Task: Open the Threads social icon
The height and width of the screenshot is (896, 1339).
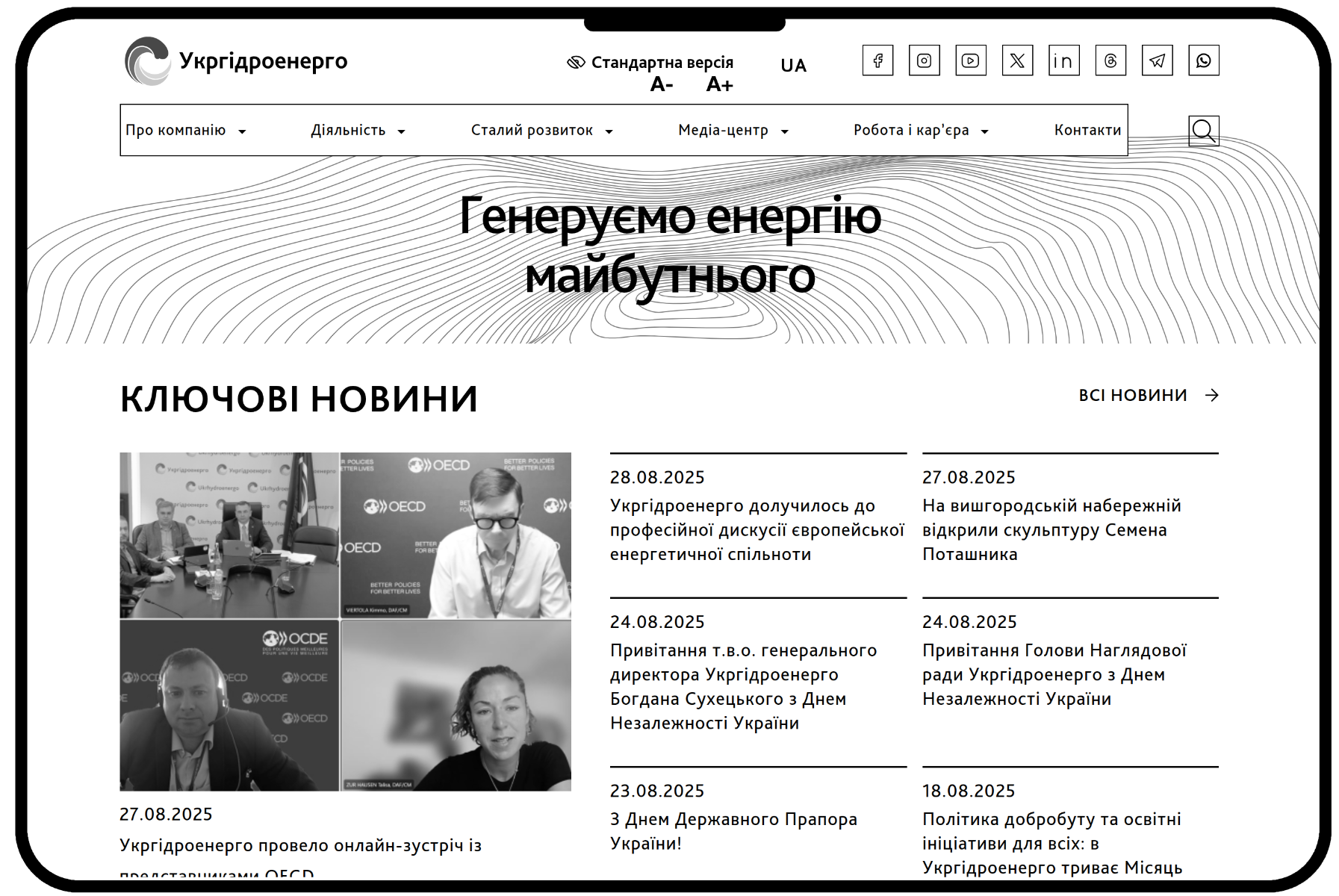Action: [1110, 60]
